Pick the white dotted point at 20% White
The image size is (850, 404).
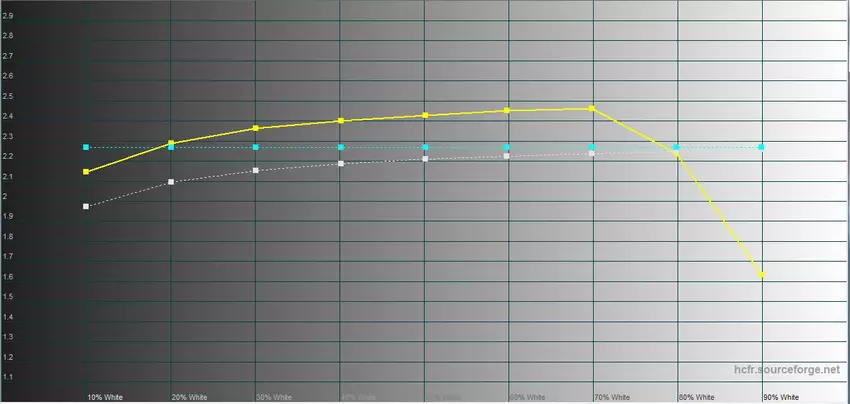coord(171,182)
